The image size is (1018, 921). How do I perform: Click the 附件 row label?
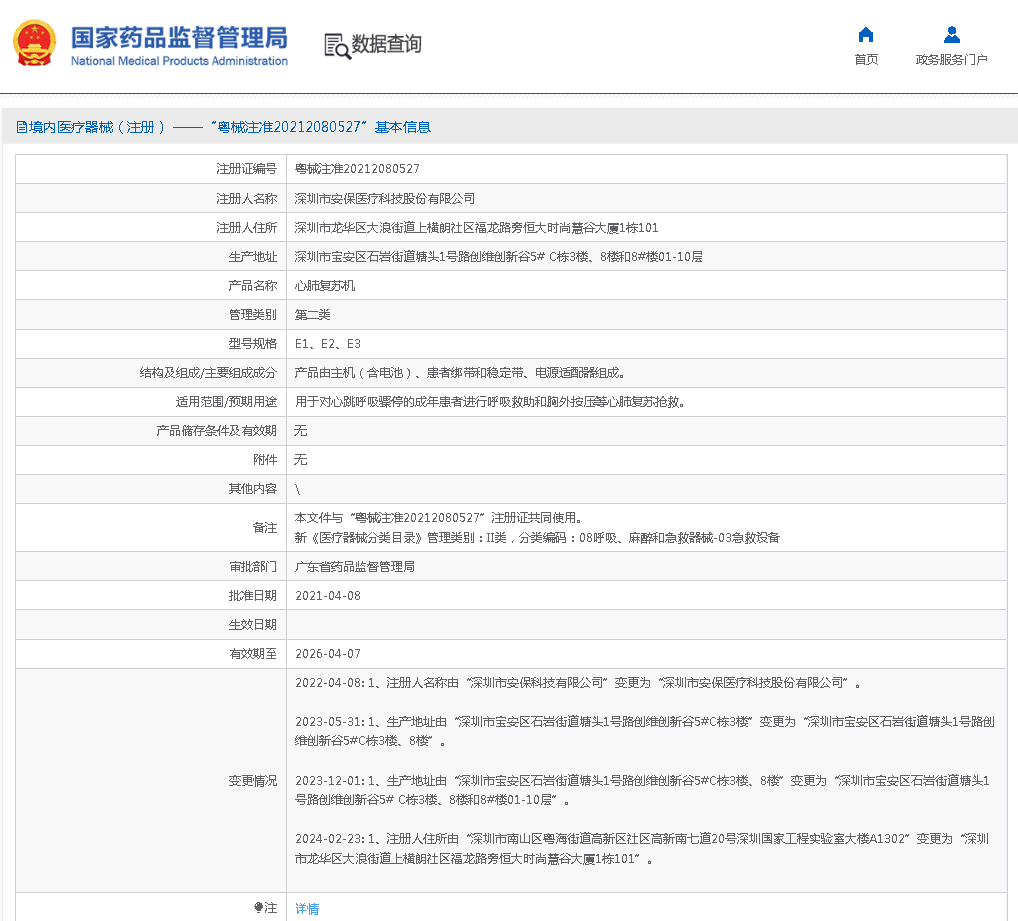pyautogui.click(x=265, y=460)
